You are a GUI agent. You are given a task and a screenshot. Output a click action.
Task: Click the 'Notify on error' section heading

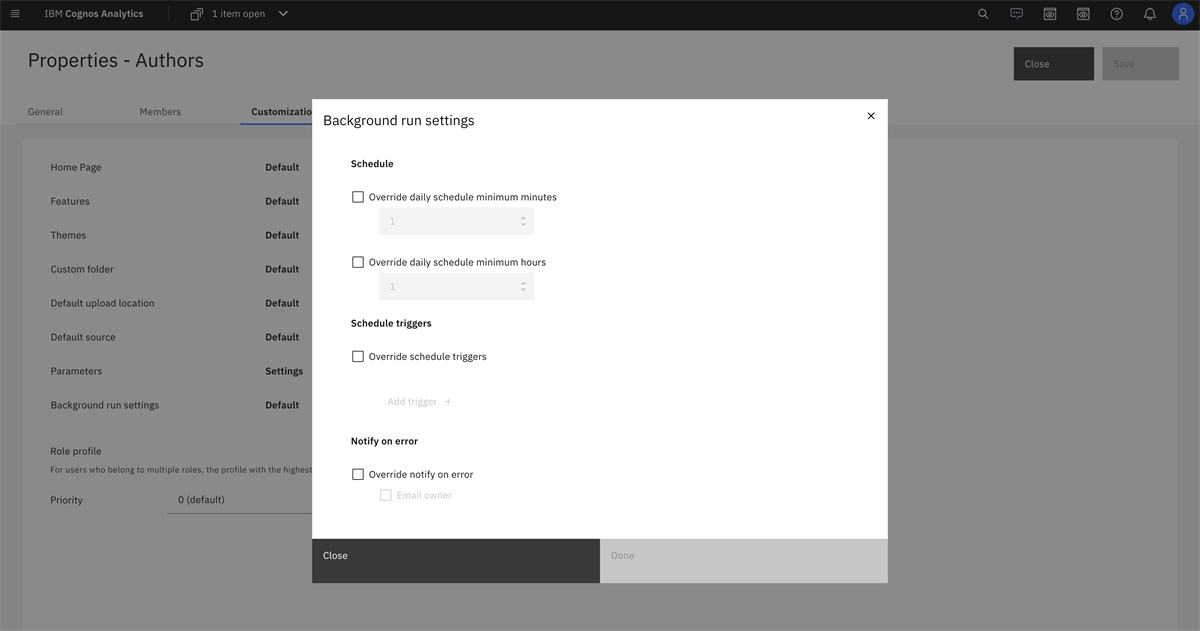pos(384,441)
